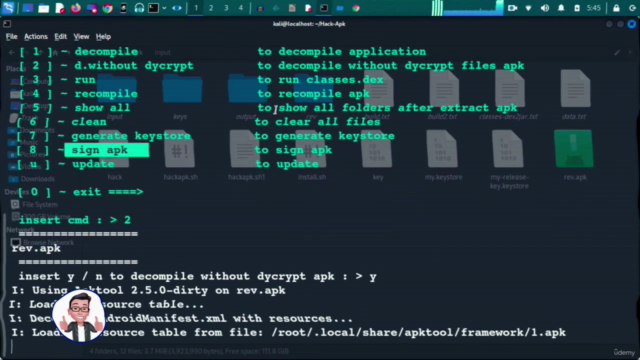
Task: Click the show desktop panel icon
Action: (x=28, y=8)
